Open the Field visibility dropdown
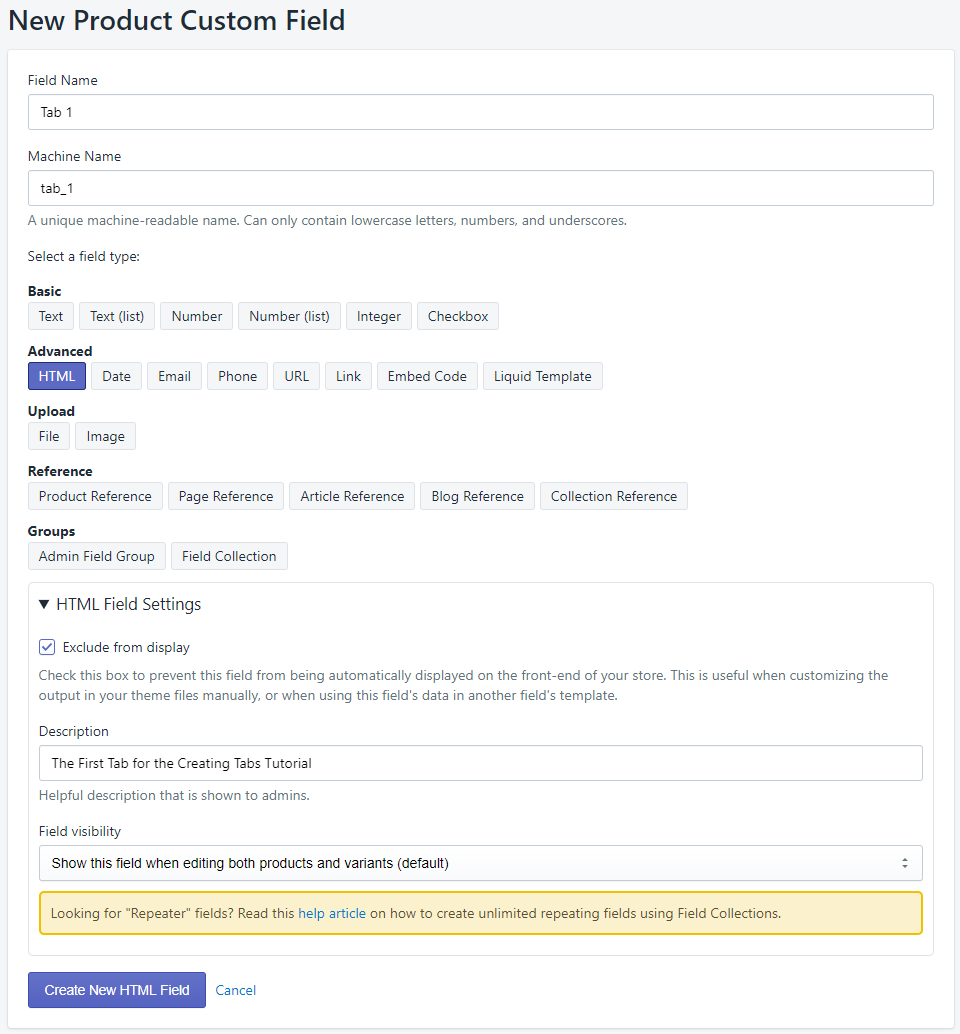 click(480, 863)
